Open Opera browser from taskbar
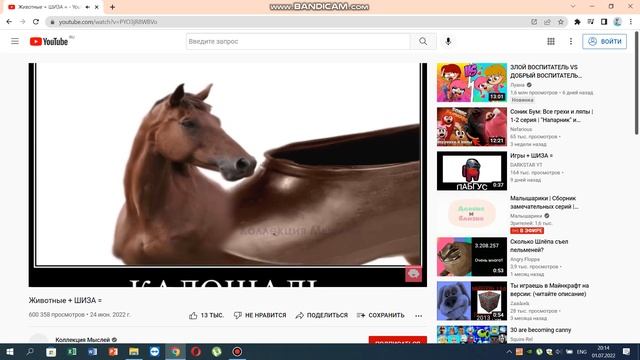640x360 pixels. [196, 352]
